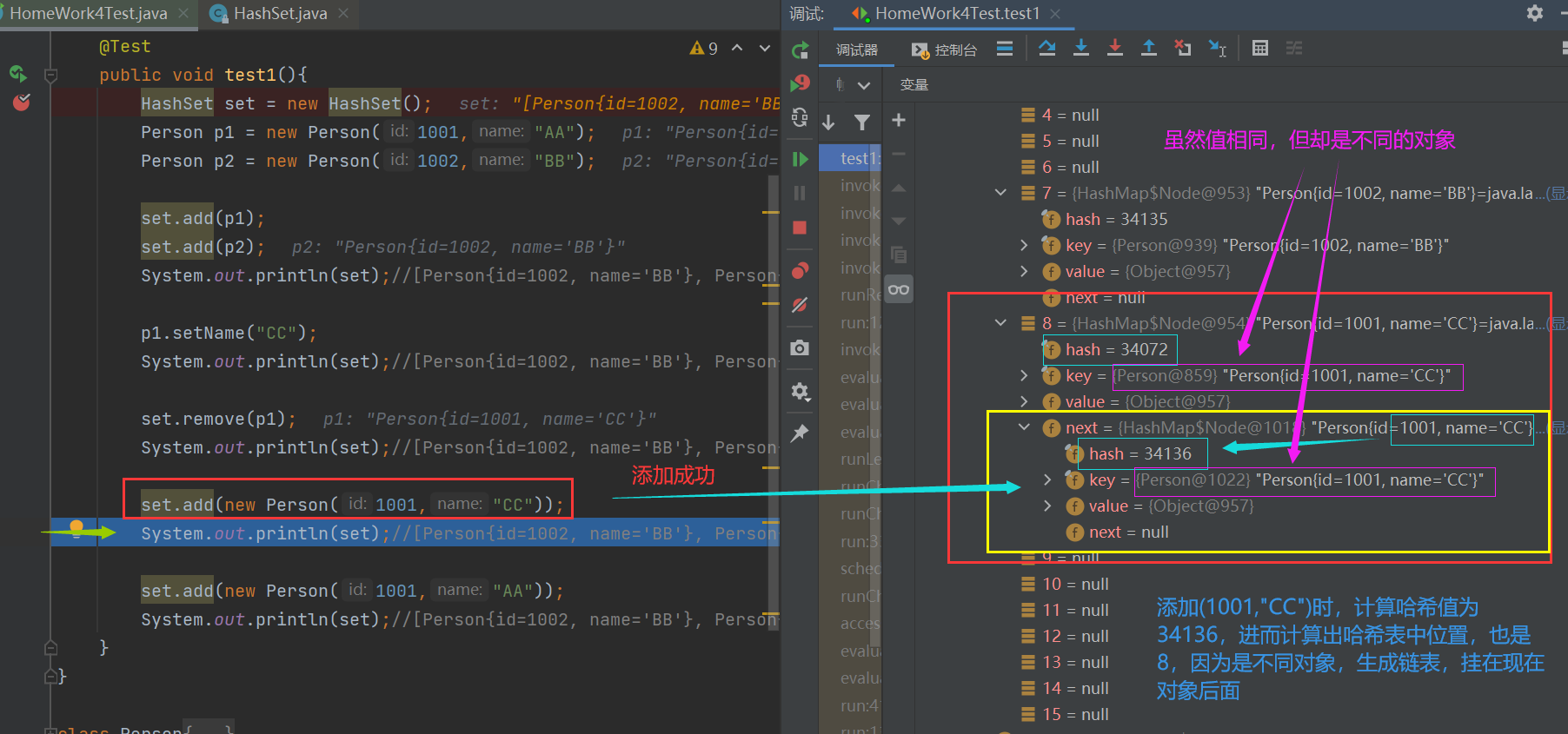Filter the frames list

(862, 122)
